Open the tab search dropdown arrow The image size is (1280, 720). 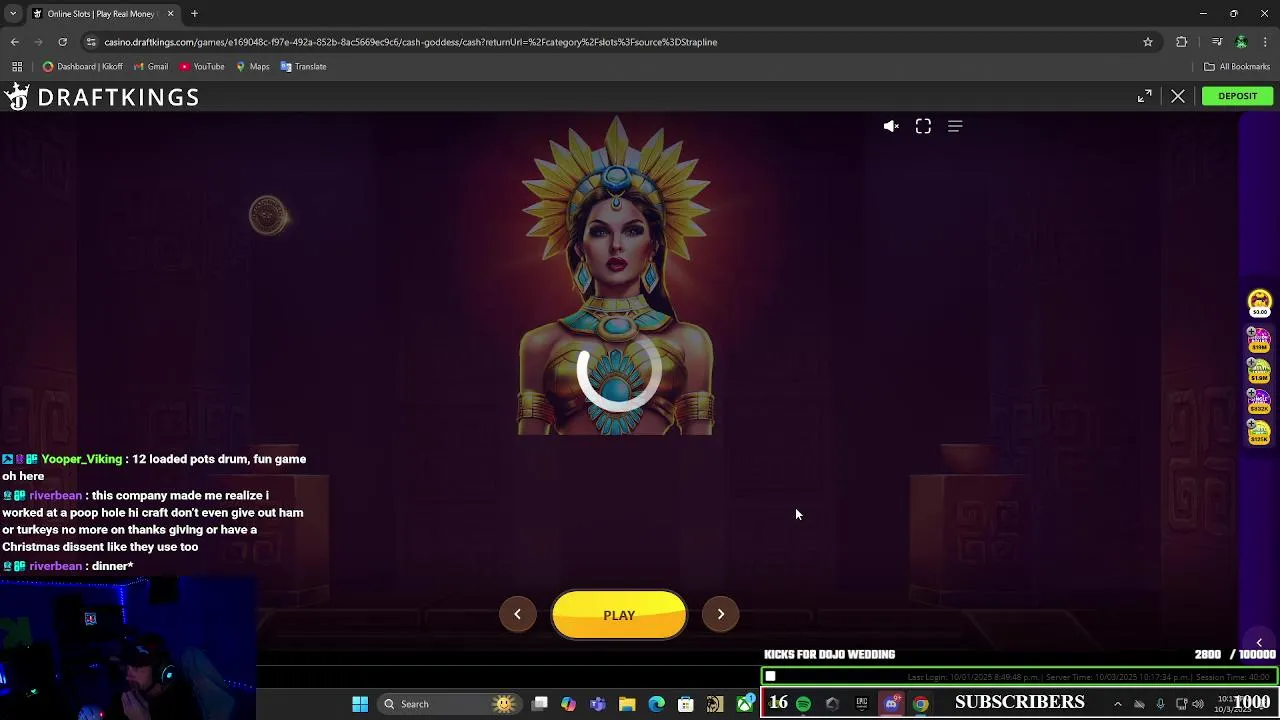click(x=14, y=14)
